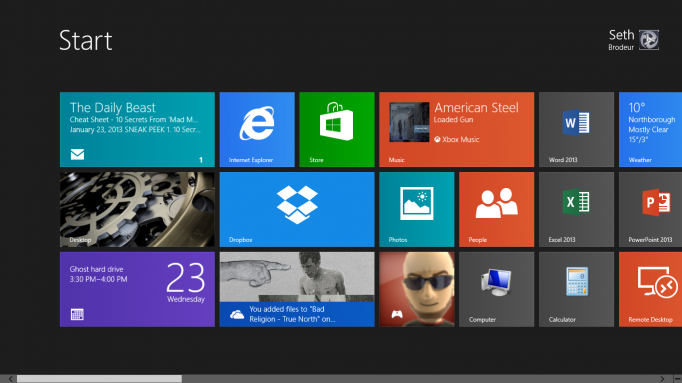Click the 'Ghost hard drive' appointment text
The height and width of the screenshot is (383, 682).
click(x=97, y=269)
